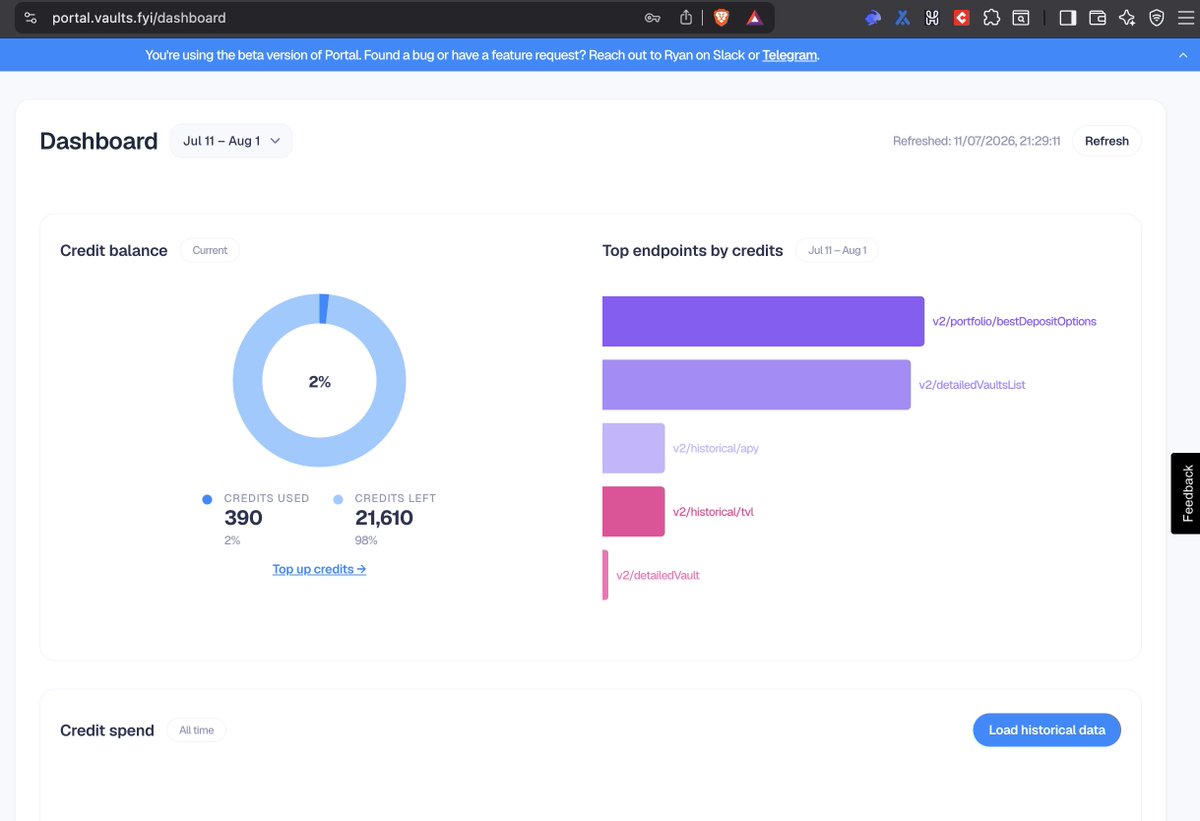Click Load historical data button
The image size is (1200, 821).
pyautogui.click(x=1047, y=730)
